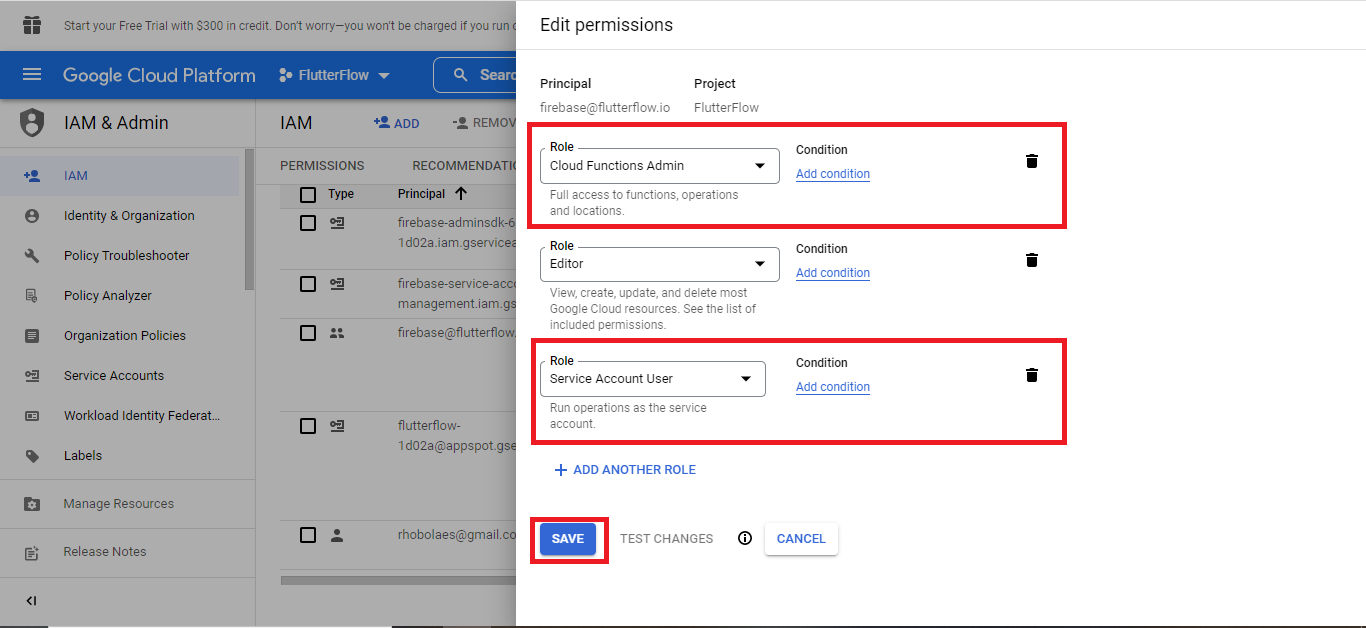Open the Service Account User role dropdown
Image resolution: width=1366 pixels, height=628 pixels.
[653, 379]
